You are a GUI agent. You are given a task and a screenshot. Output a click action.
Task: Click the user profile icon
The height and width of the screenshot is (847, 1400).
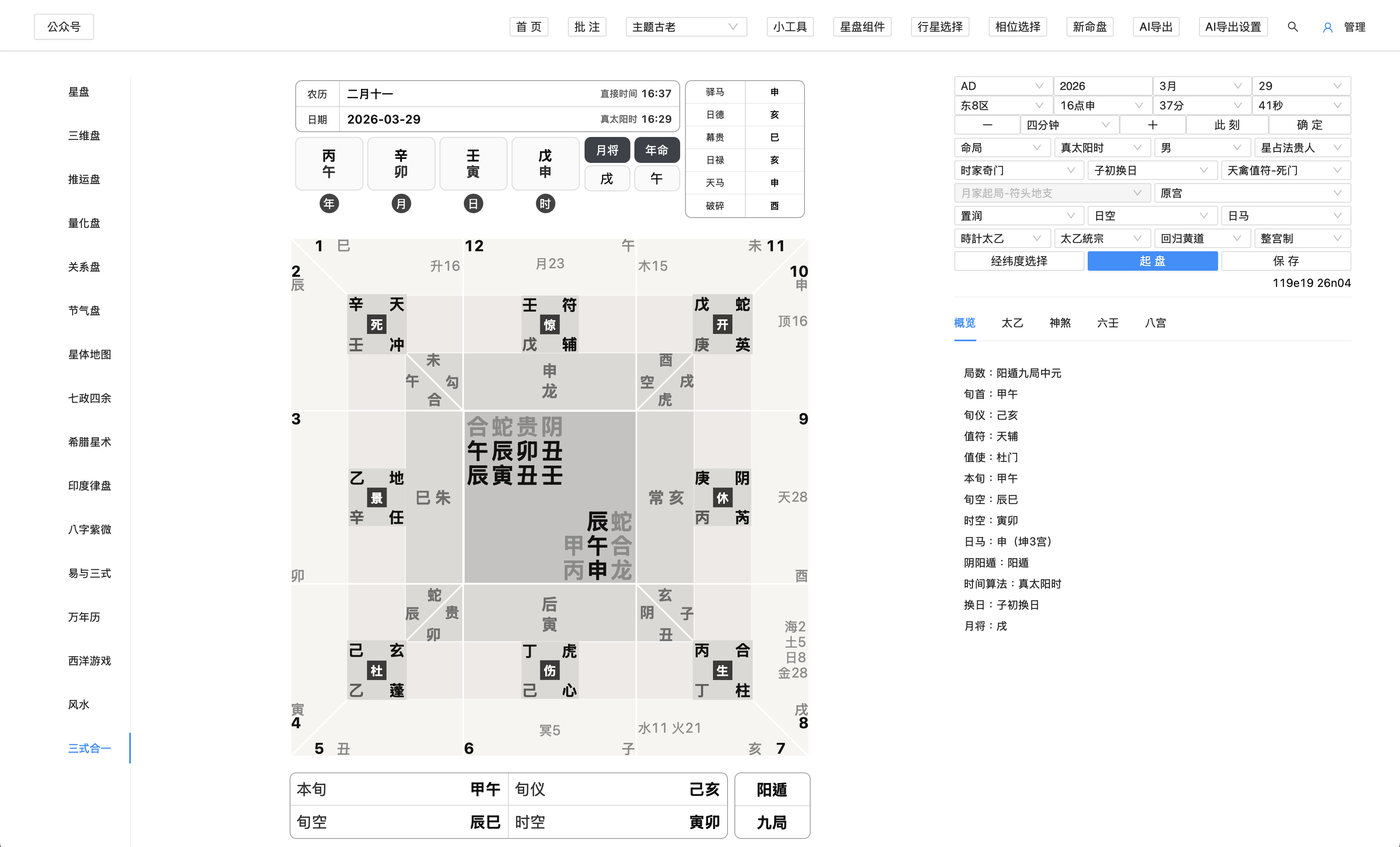1327,27
